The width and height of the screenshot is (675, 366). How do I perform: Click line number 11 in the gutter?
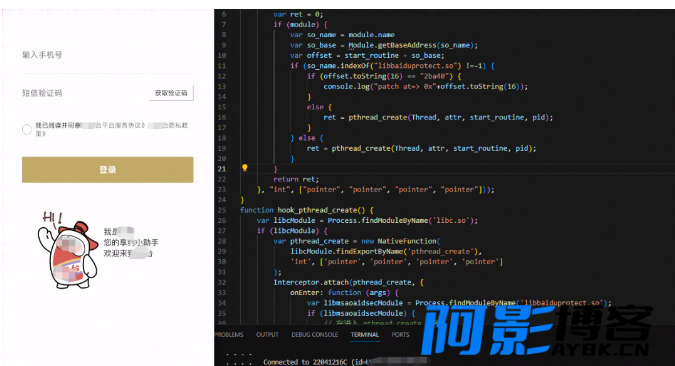pyautogui.click(x=222, y=66)
